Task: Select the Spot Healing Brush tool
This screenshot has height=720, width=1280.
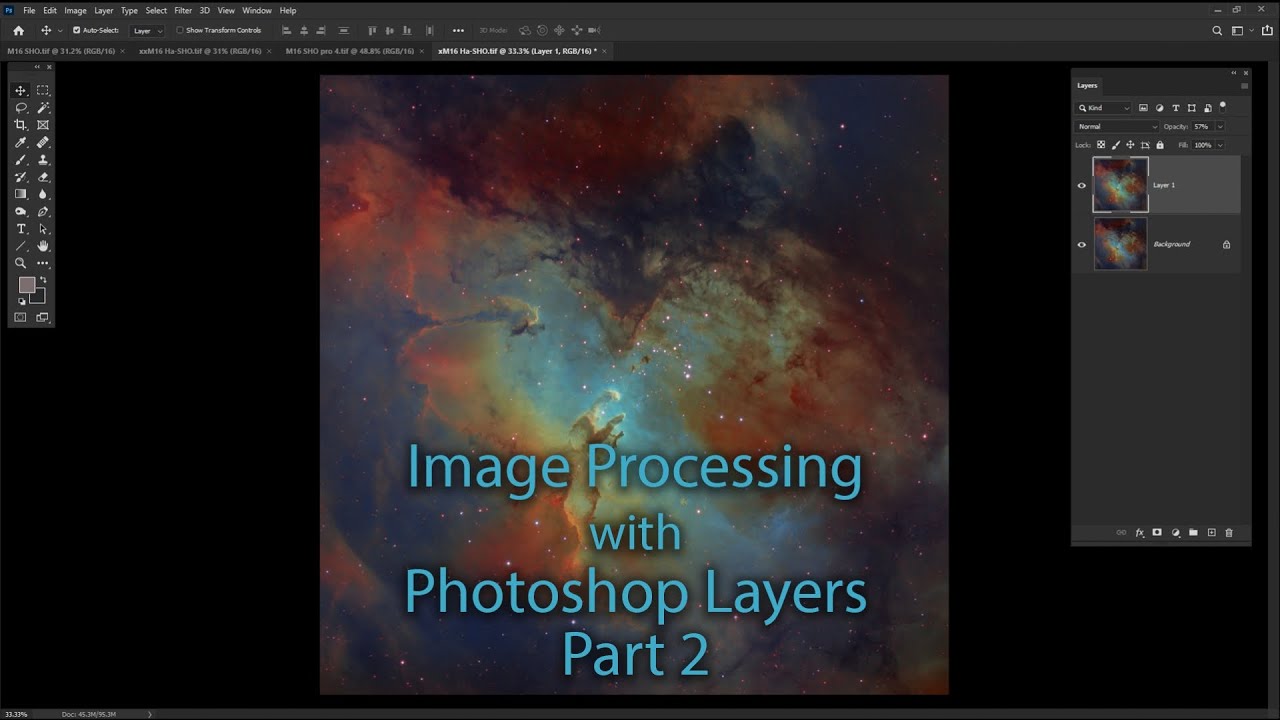Action: coord(43,143)
